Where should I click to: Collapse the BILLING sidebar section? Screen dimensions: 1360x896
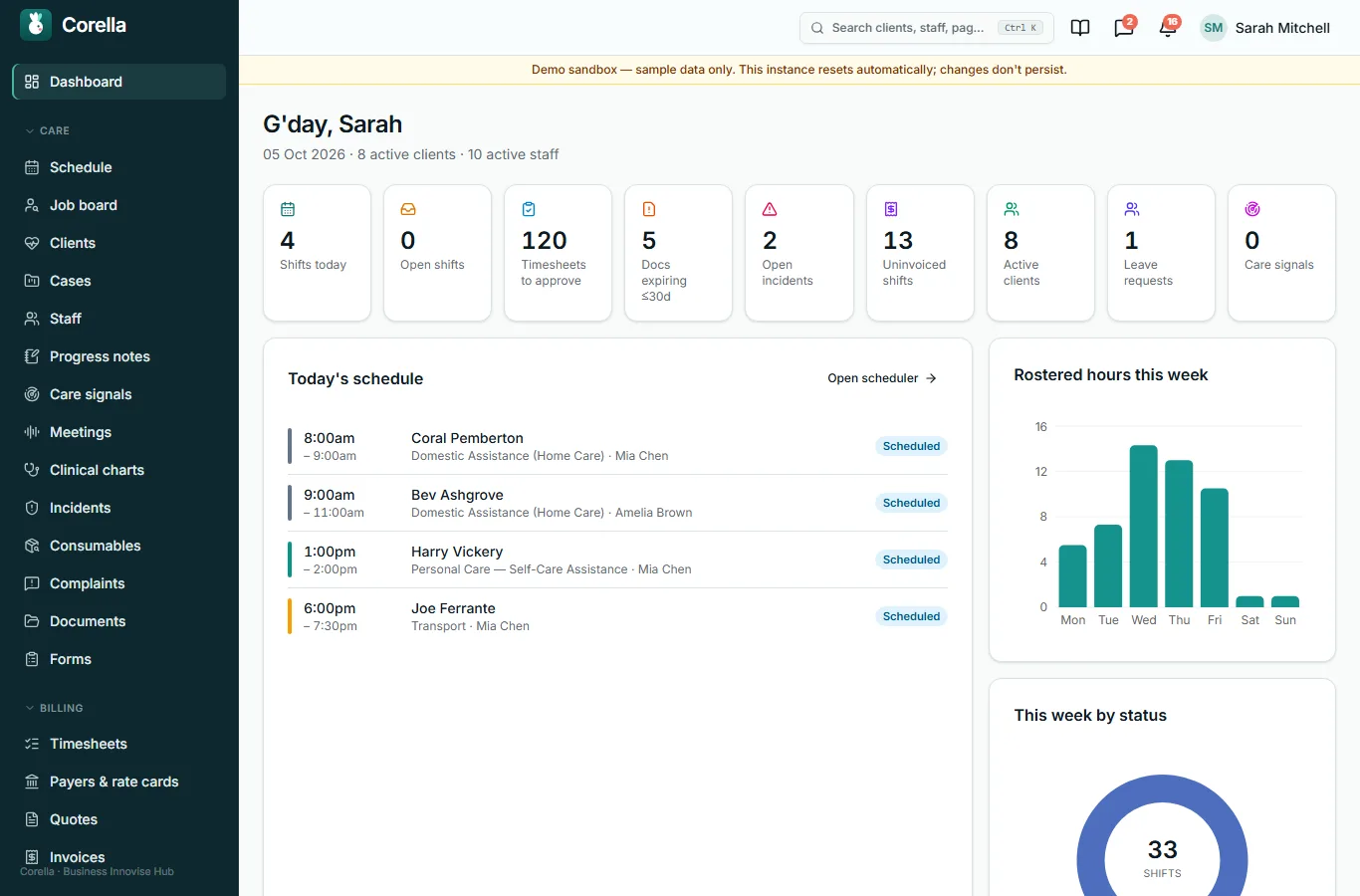coord(54,708)
